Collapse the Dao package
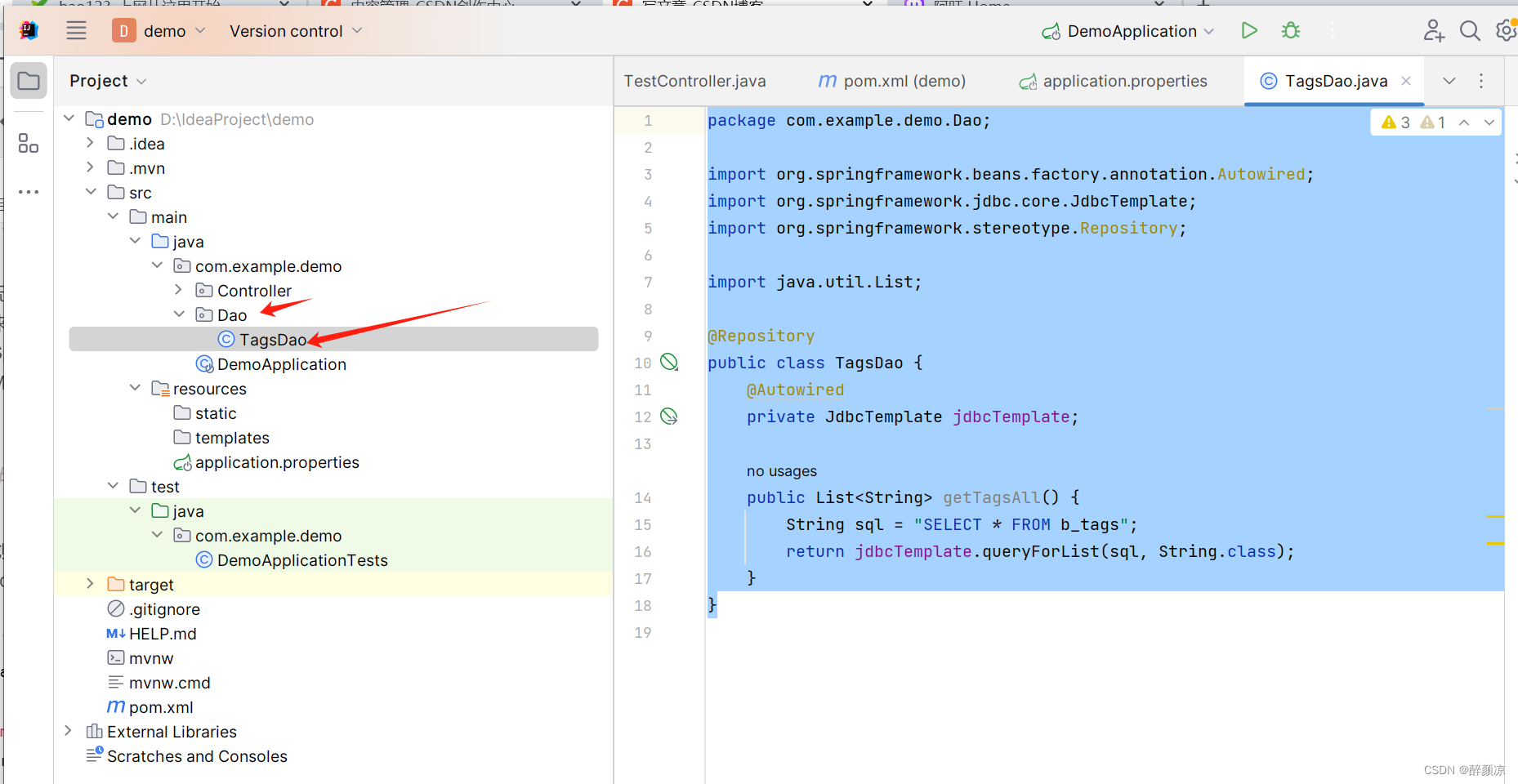The width and height of the screenshot is (1518, 784). [179, 315]
